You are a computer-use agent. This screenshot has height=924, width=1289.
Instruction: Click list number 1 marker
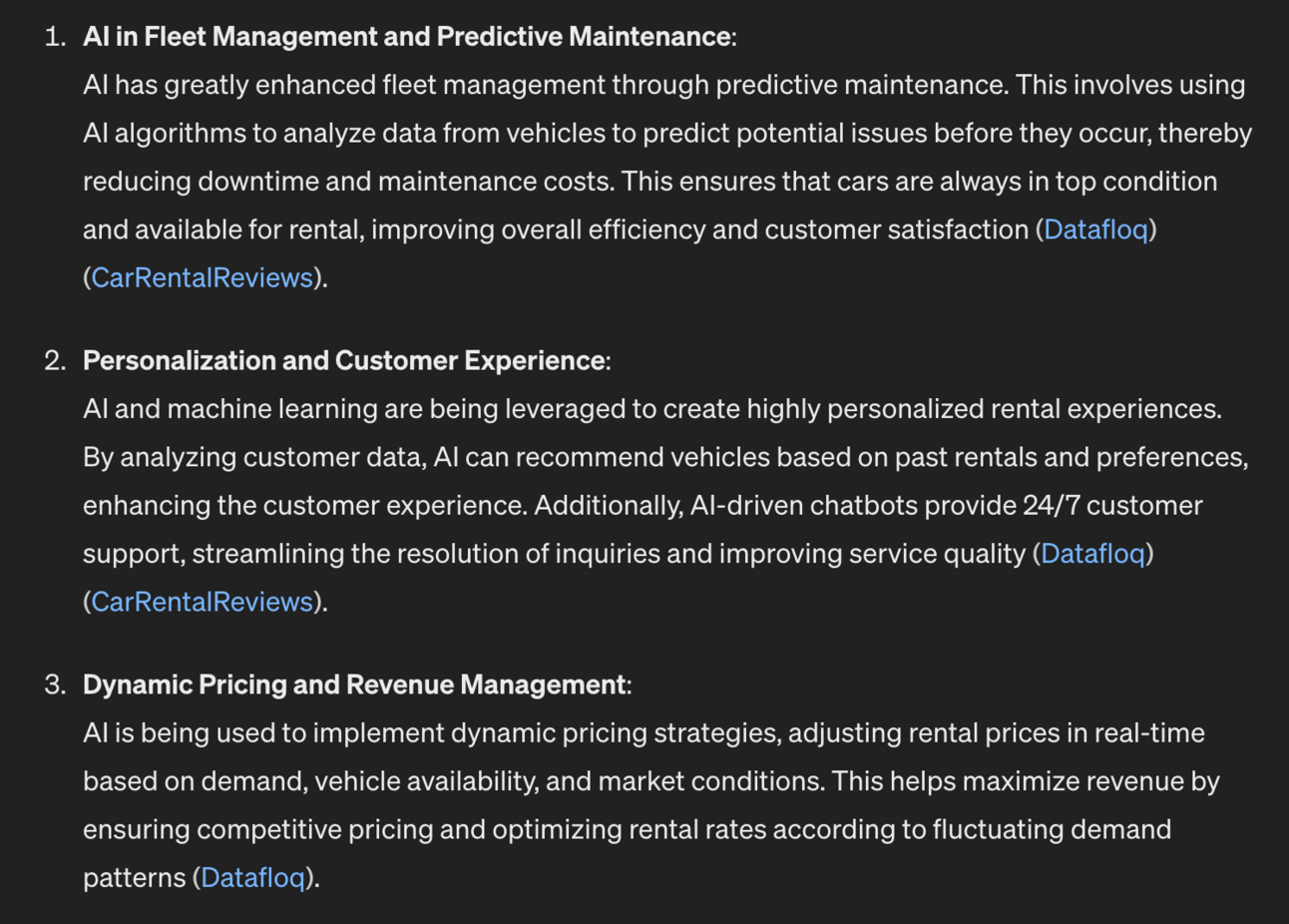click(55, 37)
